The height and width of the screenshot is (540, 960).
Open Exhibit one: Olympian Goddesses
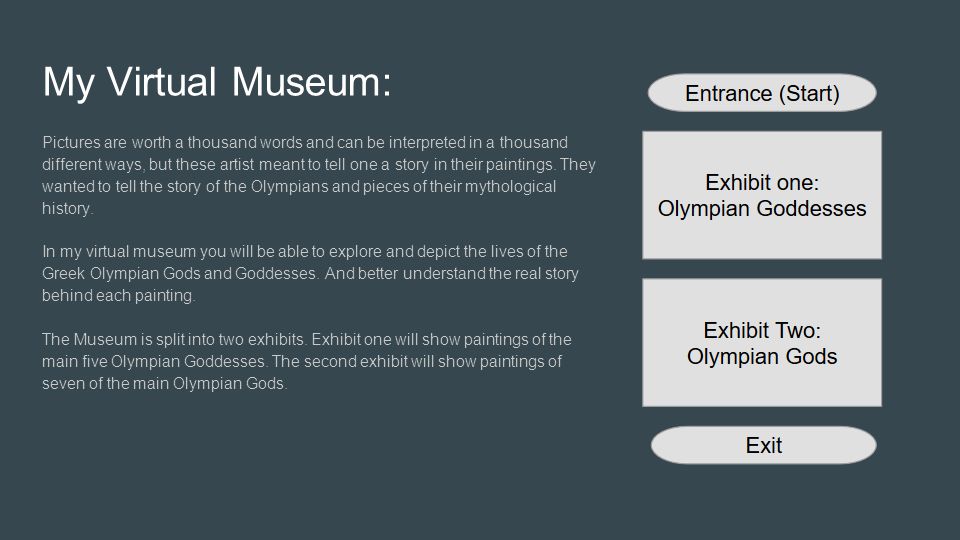tap(762, 195)
